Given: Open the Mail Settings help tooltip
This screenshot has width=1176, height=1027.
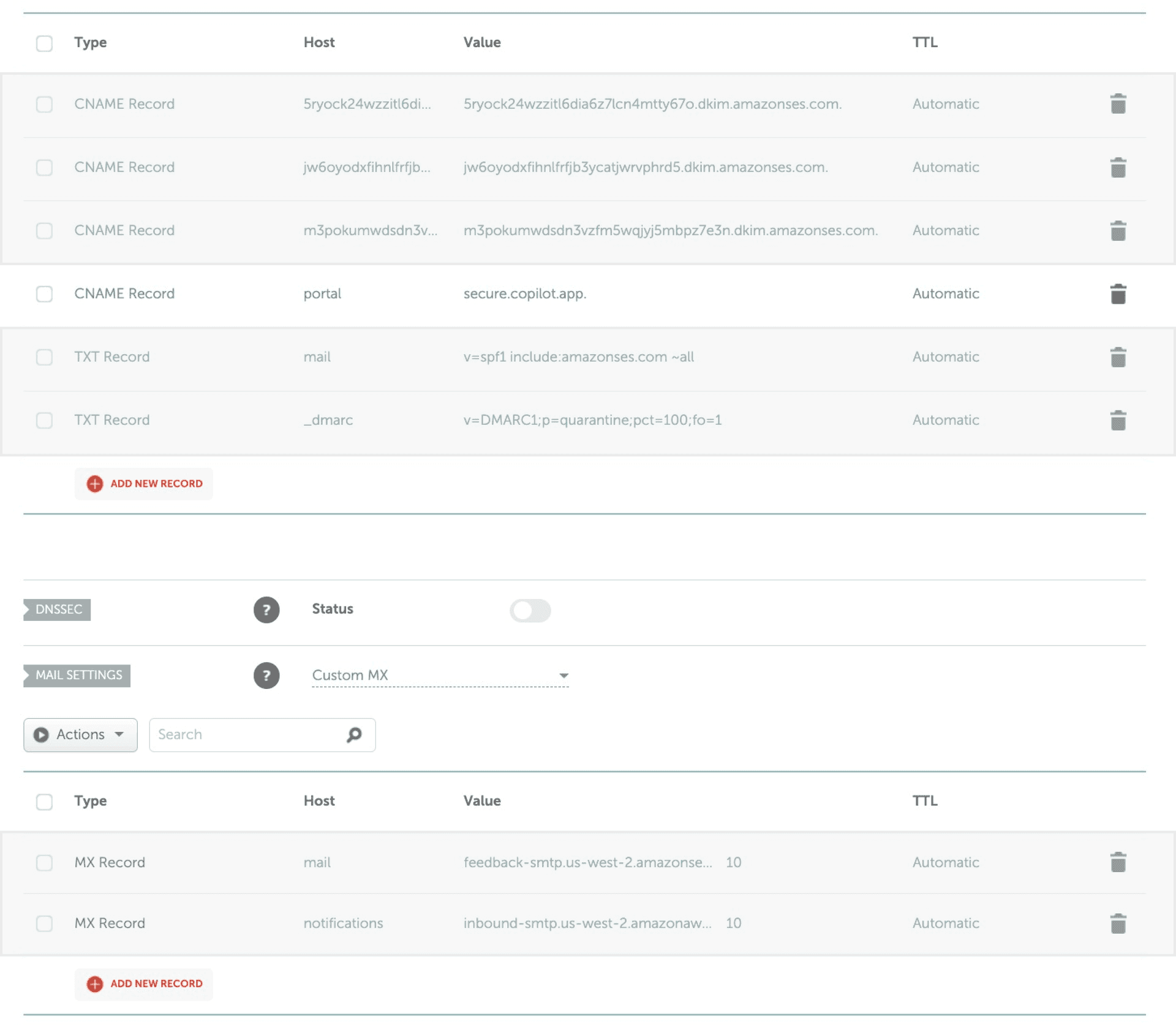Looking at the screenshot, I should point(266,675).
